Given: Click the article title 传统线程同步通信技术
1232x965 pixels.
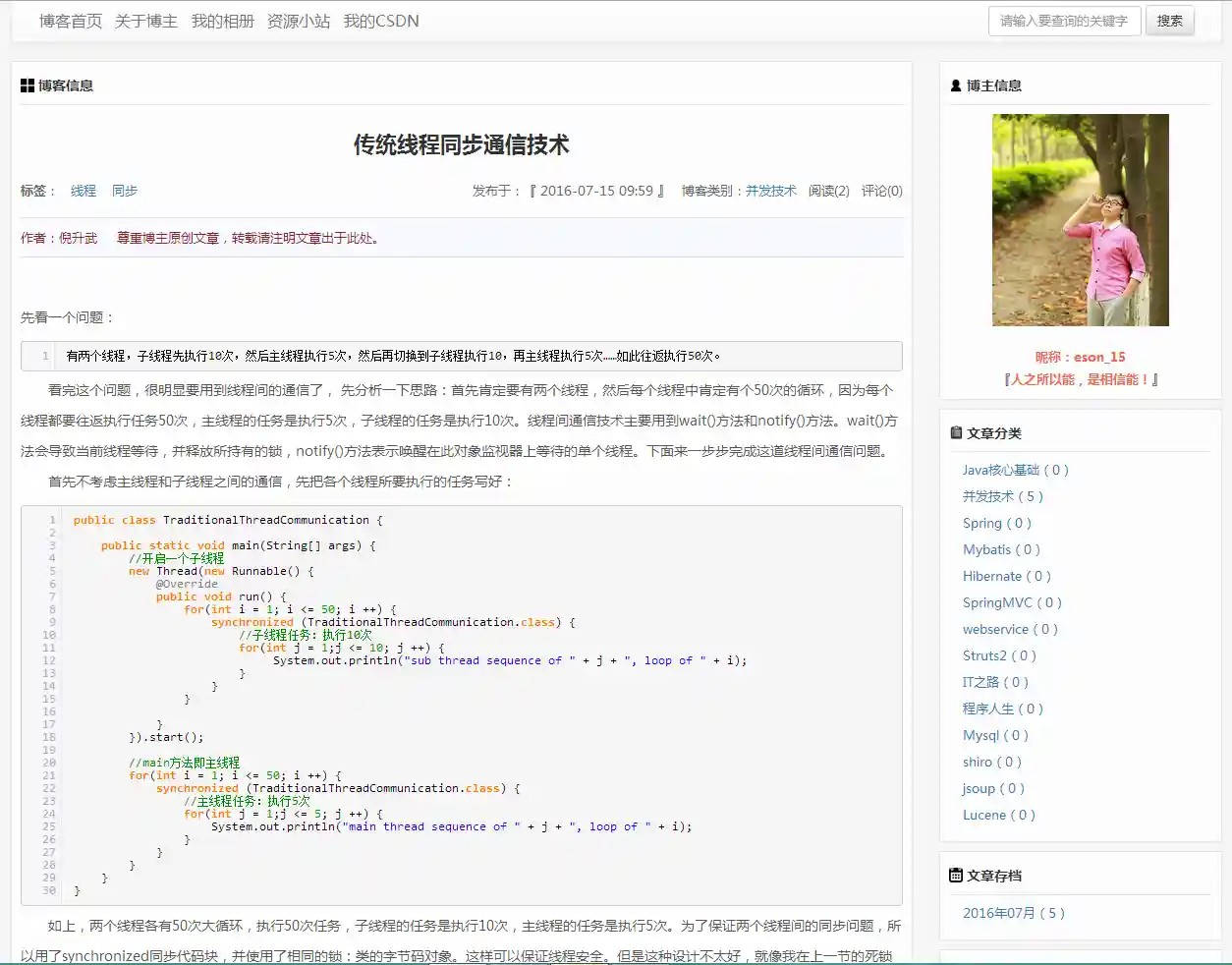Looking at the screenshot, I should (x=461, y=145).
